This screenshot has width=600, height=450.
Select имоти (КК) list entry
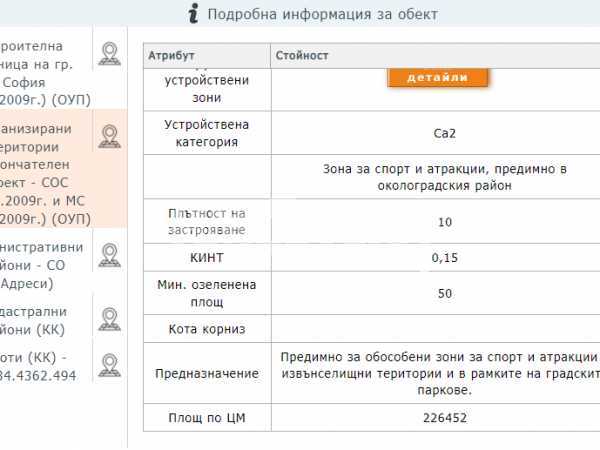45,366
